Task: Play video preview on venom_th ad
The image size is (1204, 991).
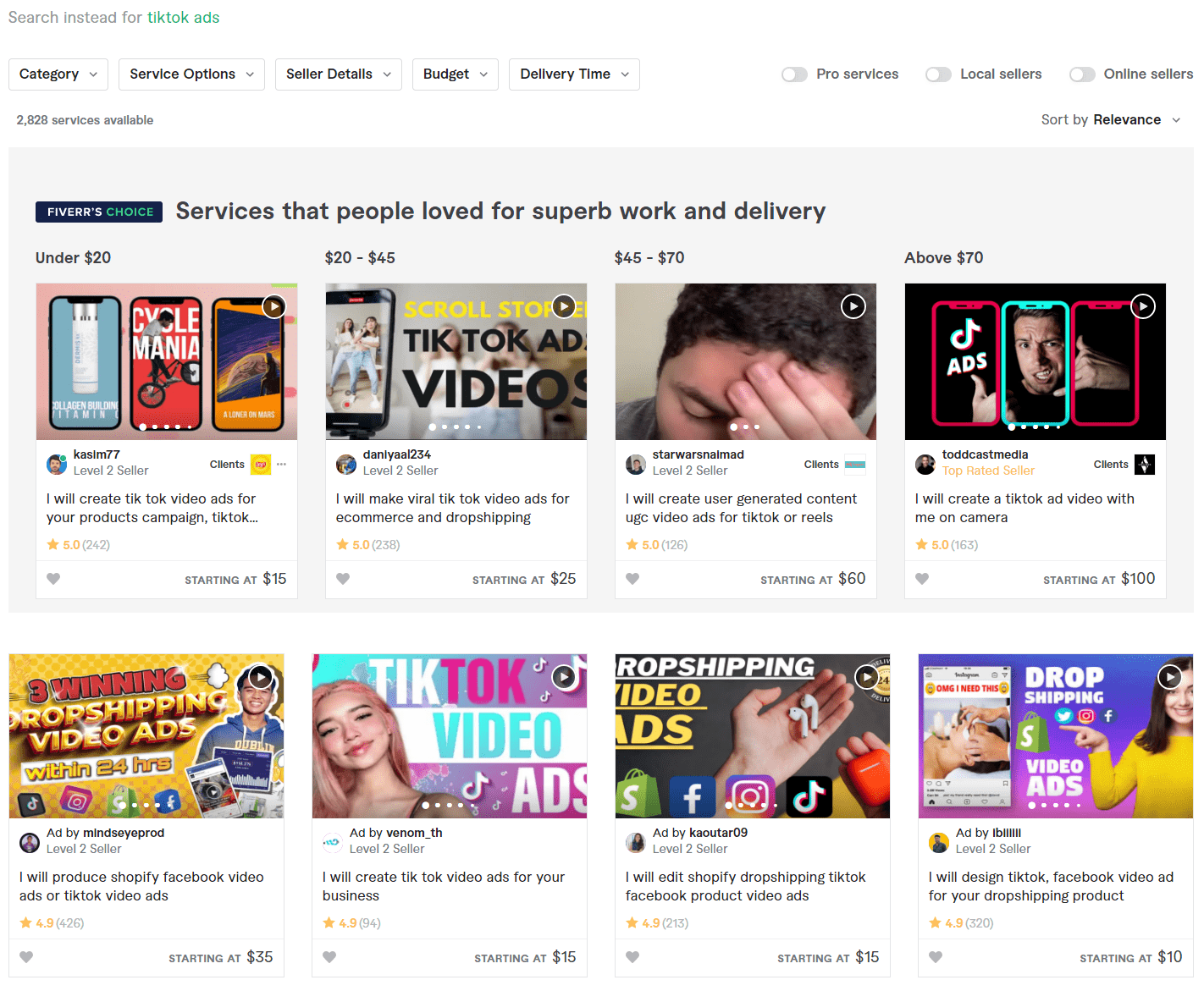Action: (x=564, y=677)
